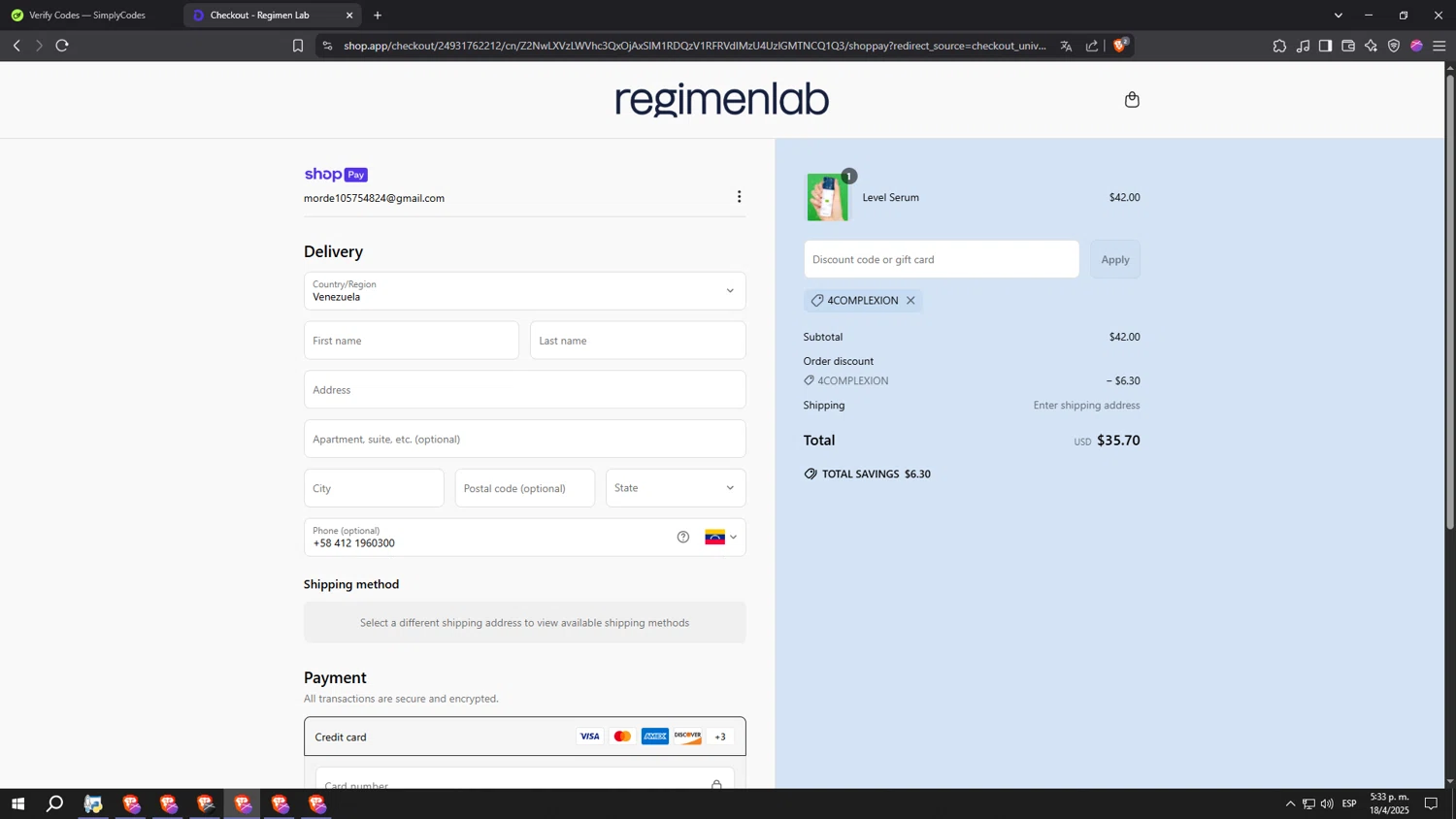
Task: Click the browser address bar URL
Action: point(695,46)
